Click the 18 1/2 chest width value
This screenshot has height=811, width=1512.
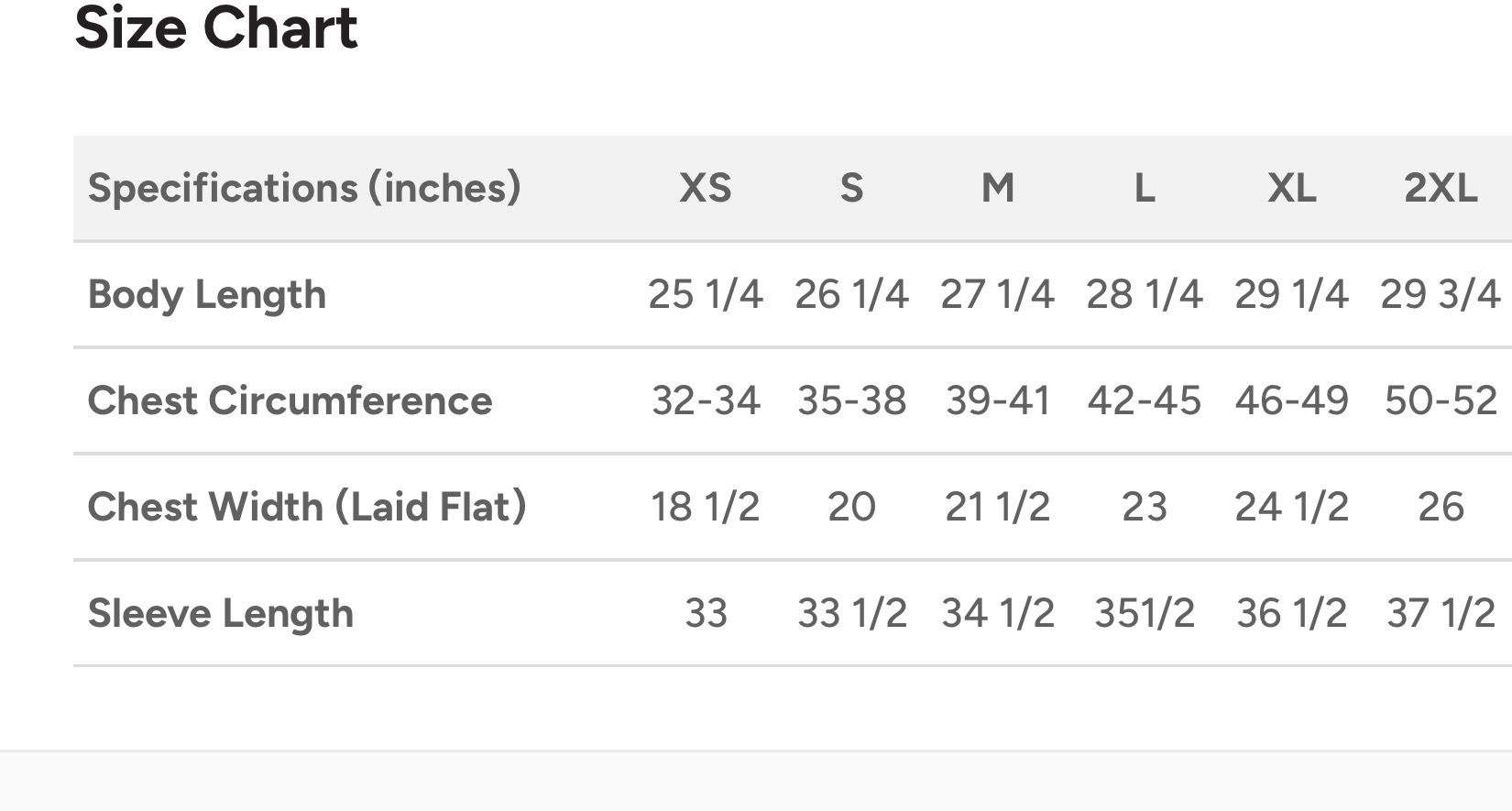point(706,507)
